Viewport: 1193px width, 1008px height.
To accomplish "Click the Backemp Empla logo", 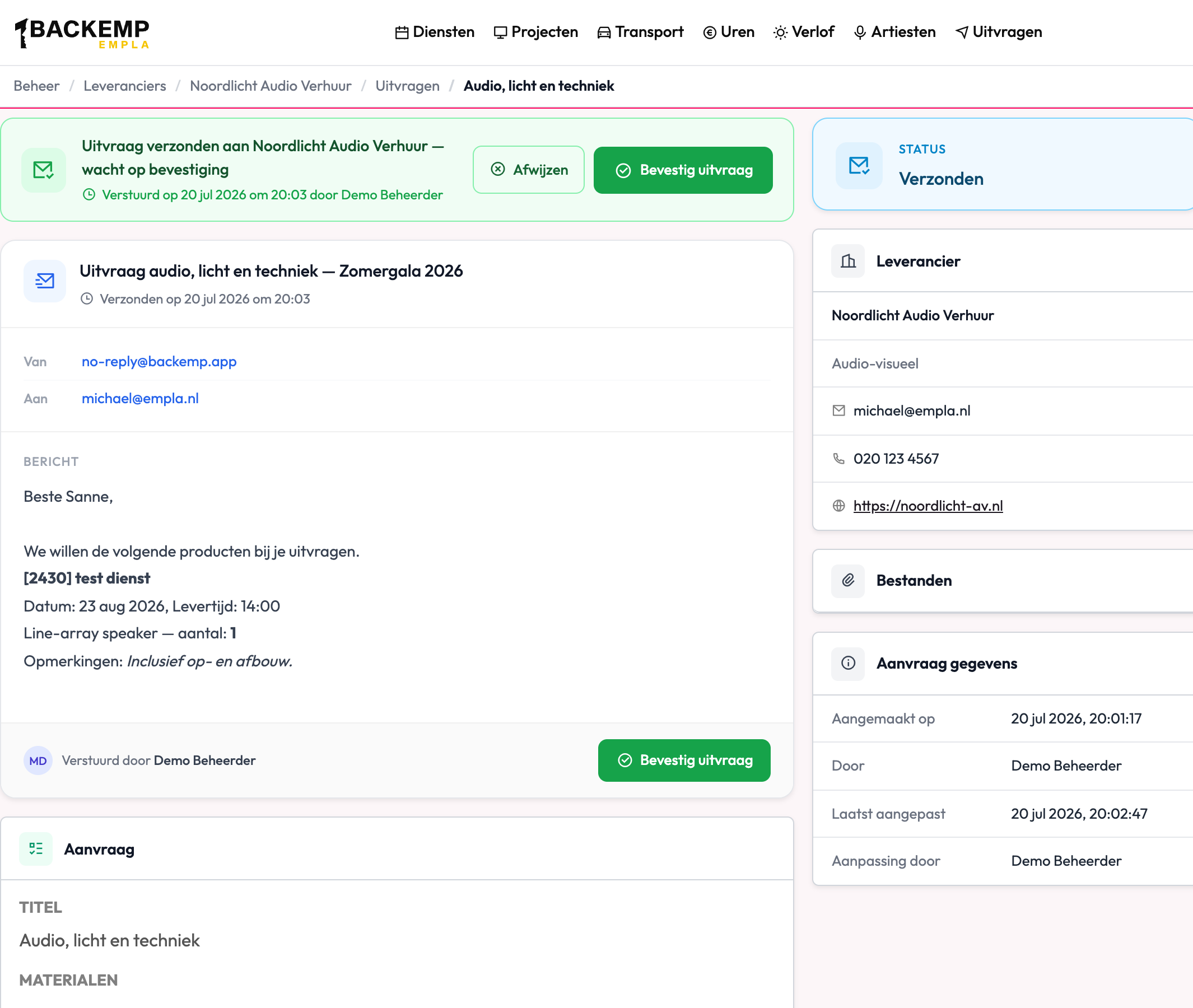I will click(x=82, y=33).
